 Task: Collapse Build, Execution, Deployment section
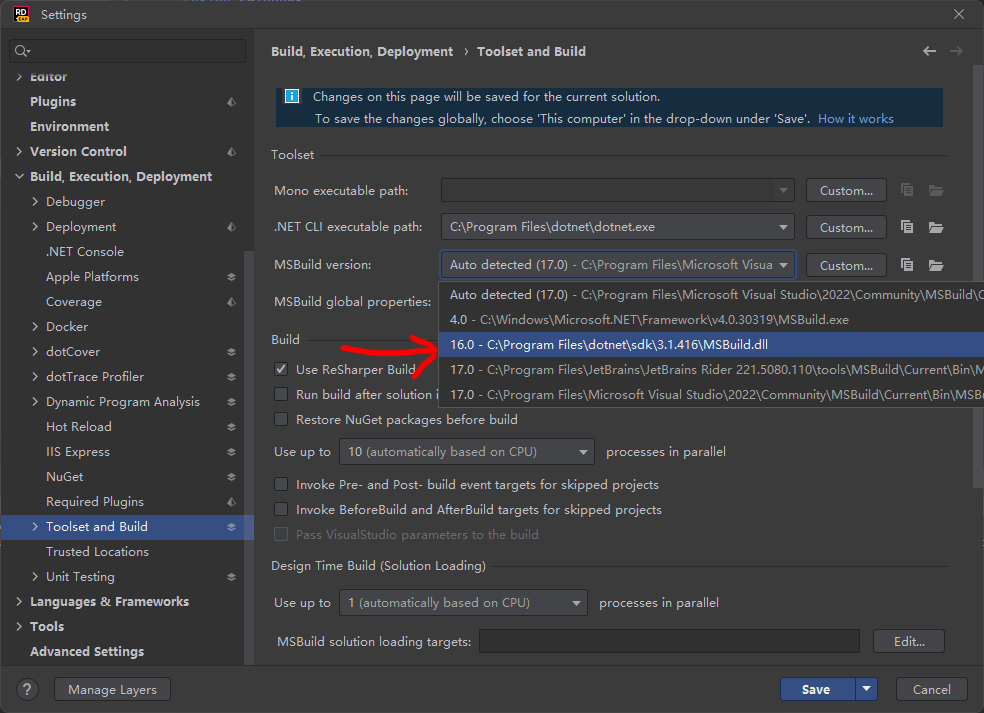19,176
